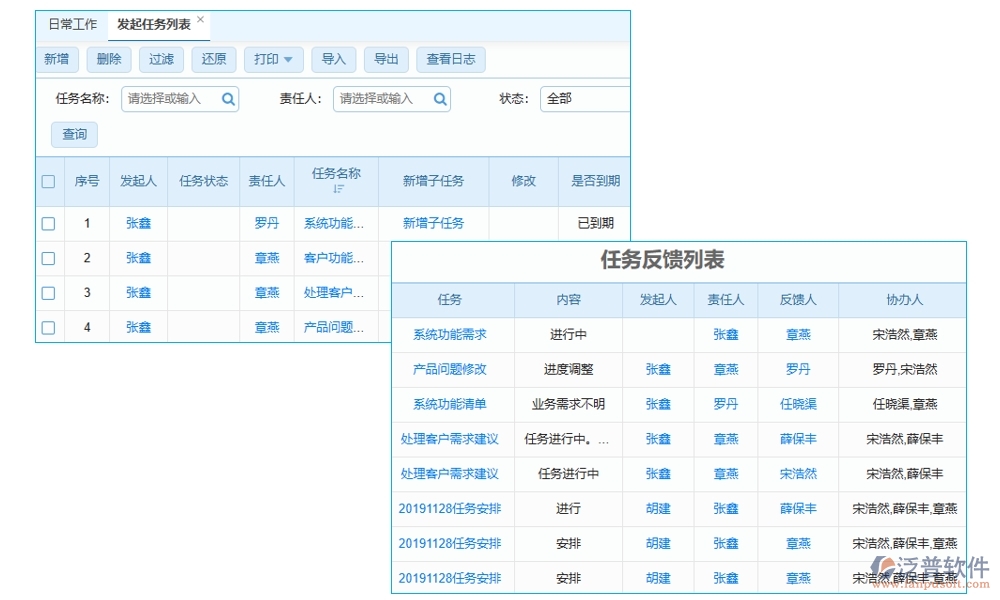Open the 过滤 filter tool

pos(161,59)
